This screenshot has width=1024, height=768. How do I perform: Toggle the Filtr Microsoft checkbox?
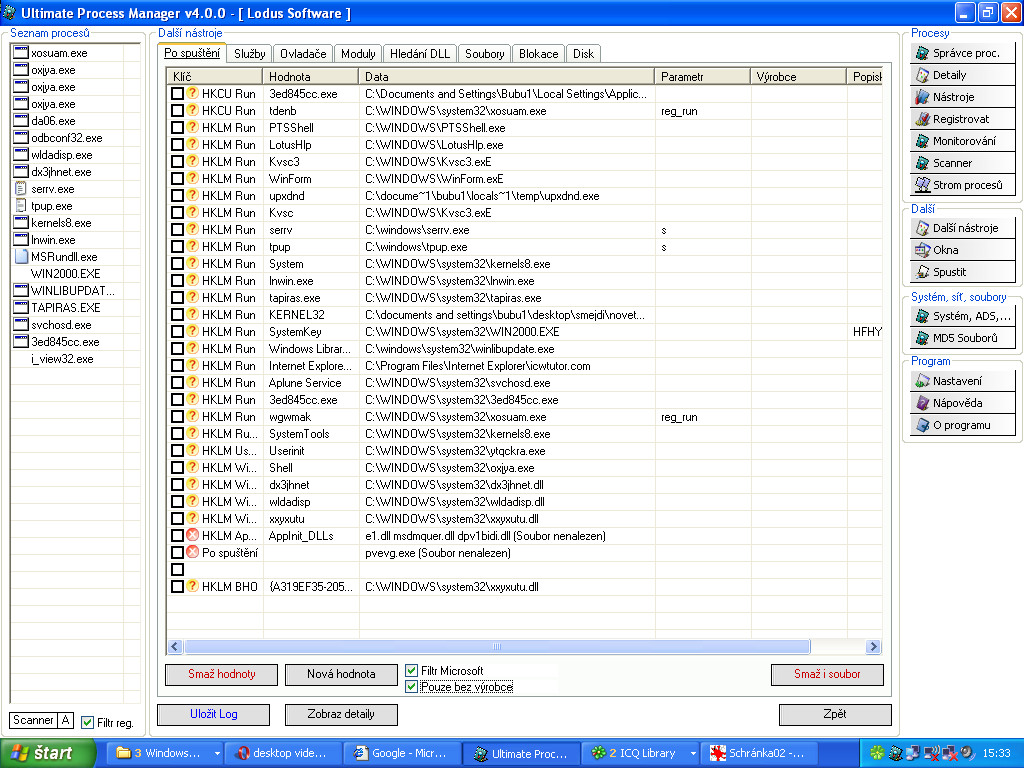point(411,671)
